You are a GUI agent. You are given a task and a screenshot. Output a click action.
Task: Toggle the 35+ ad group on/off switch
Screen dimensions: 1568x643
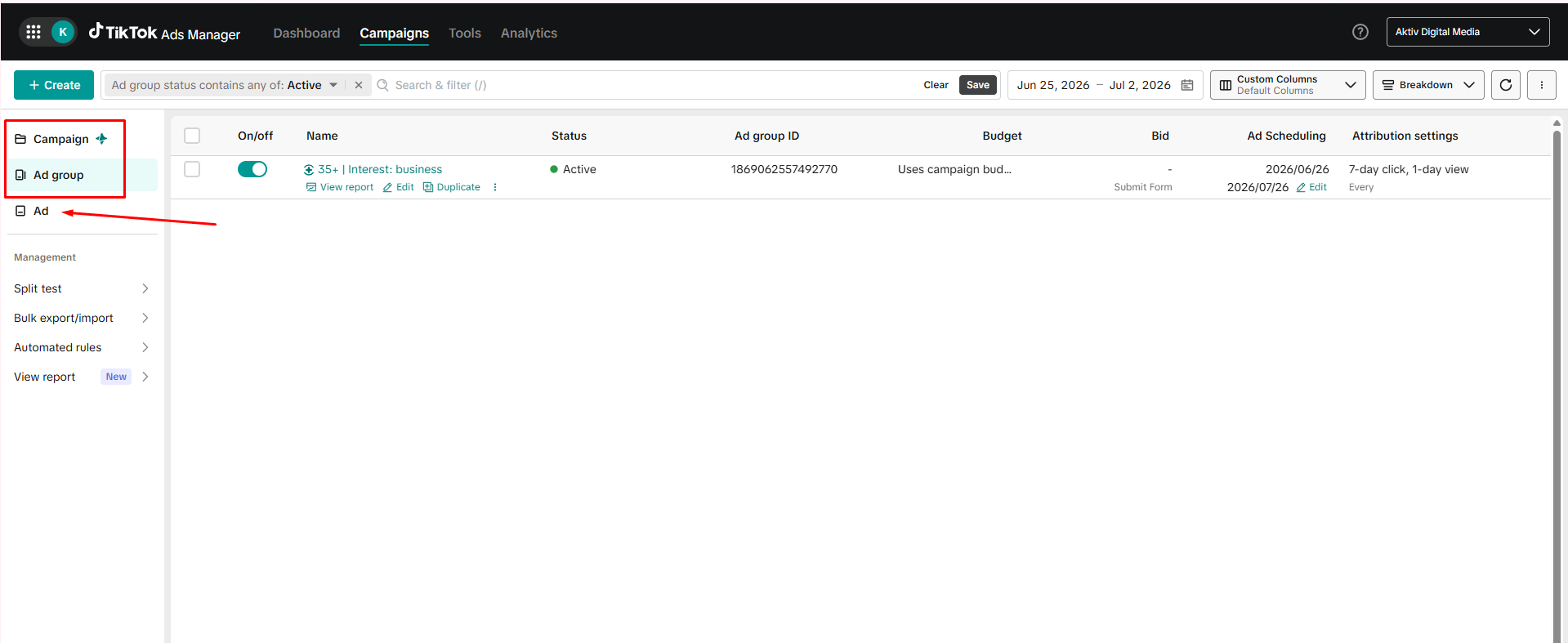pyautogui.click(x=252, y=169)
